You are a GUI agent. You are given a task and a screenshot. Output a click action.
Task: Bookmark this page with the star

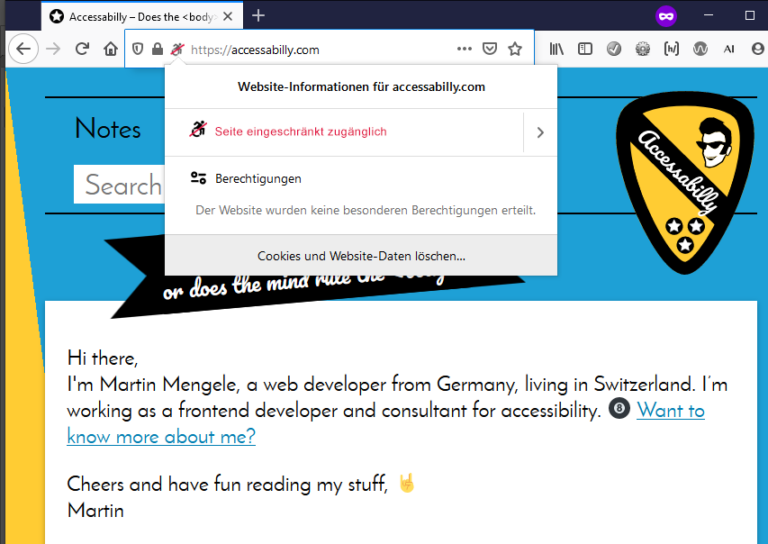pos(515,48)
